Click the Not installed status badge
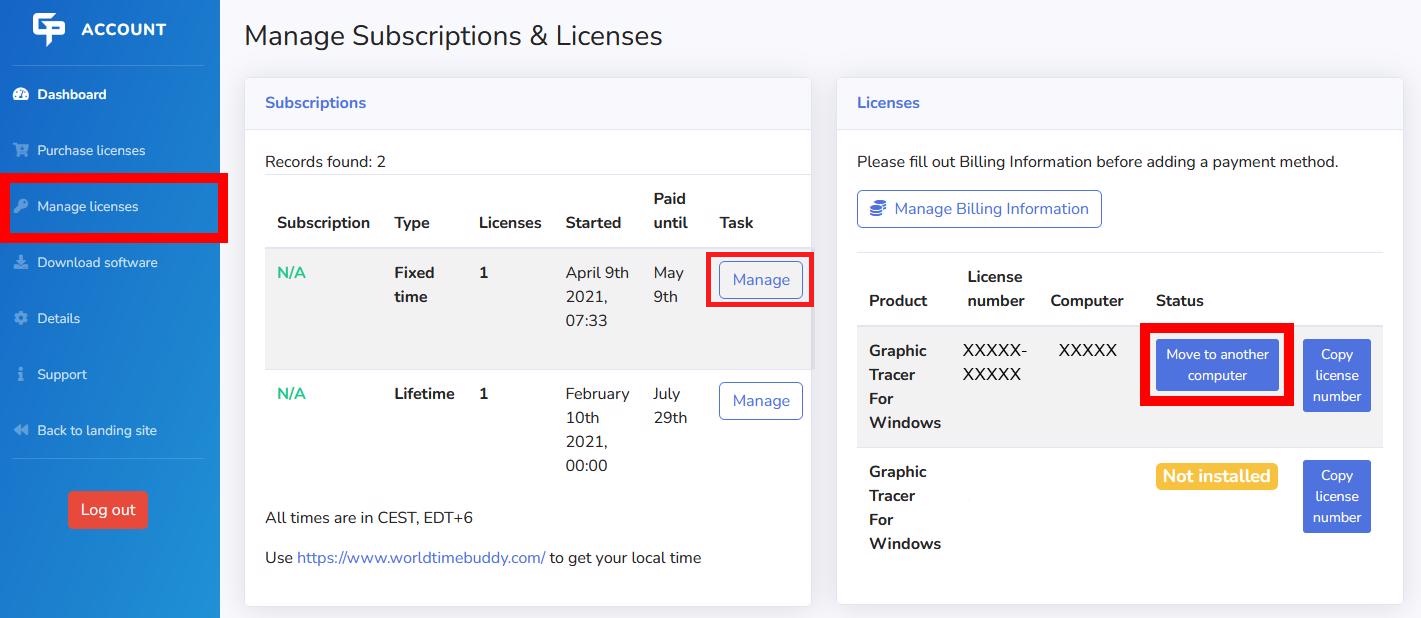Image resolution: width=1421 pixels, height=618 pixels. coord(1216,477)
